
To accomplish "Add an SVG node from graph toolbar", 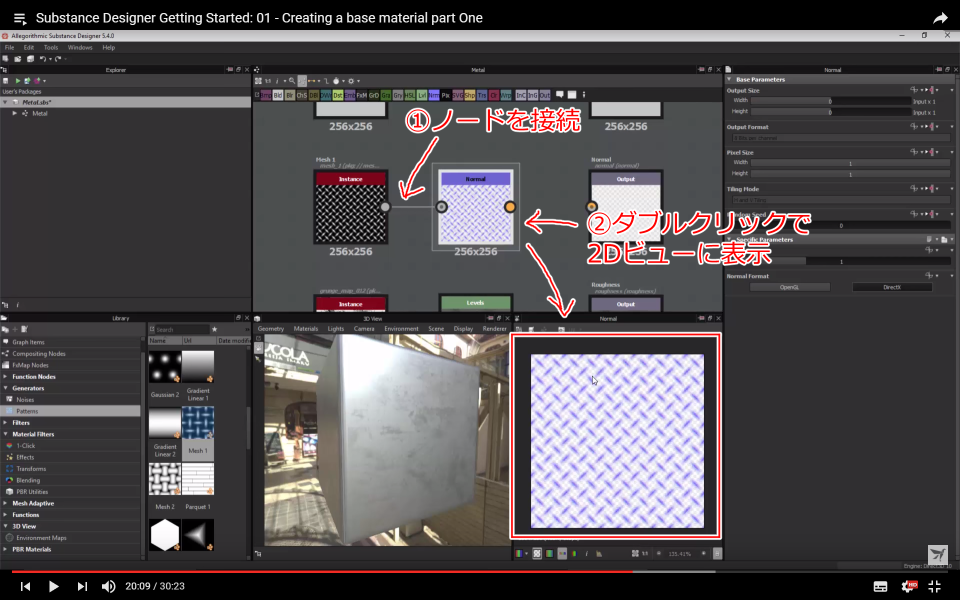I will click(458, 96).
